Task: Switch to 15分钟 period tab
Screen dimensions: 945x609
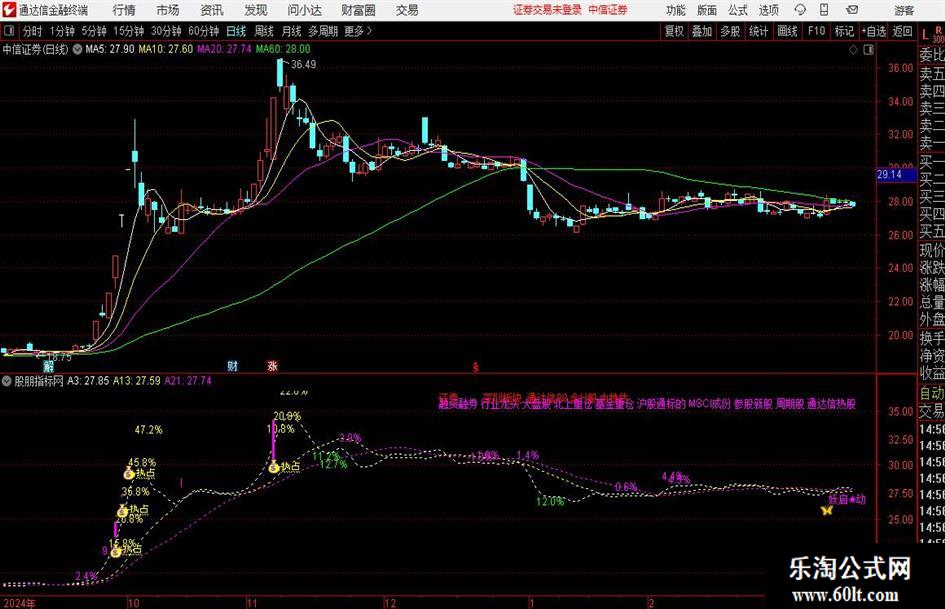Action: 128,31
